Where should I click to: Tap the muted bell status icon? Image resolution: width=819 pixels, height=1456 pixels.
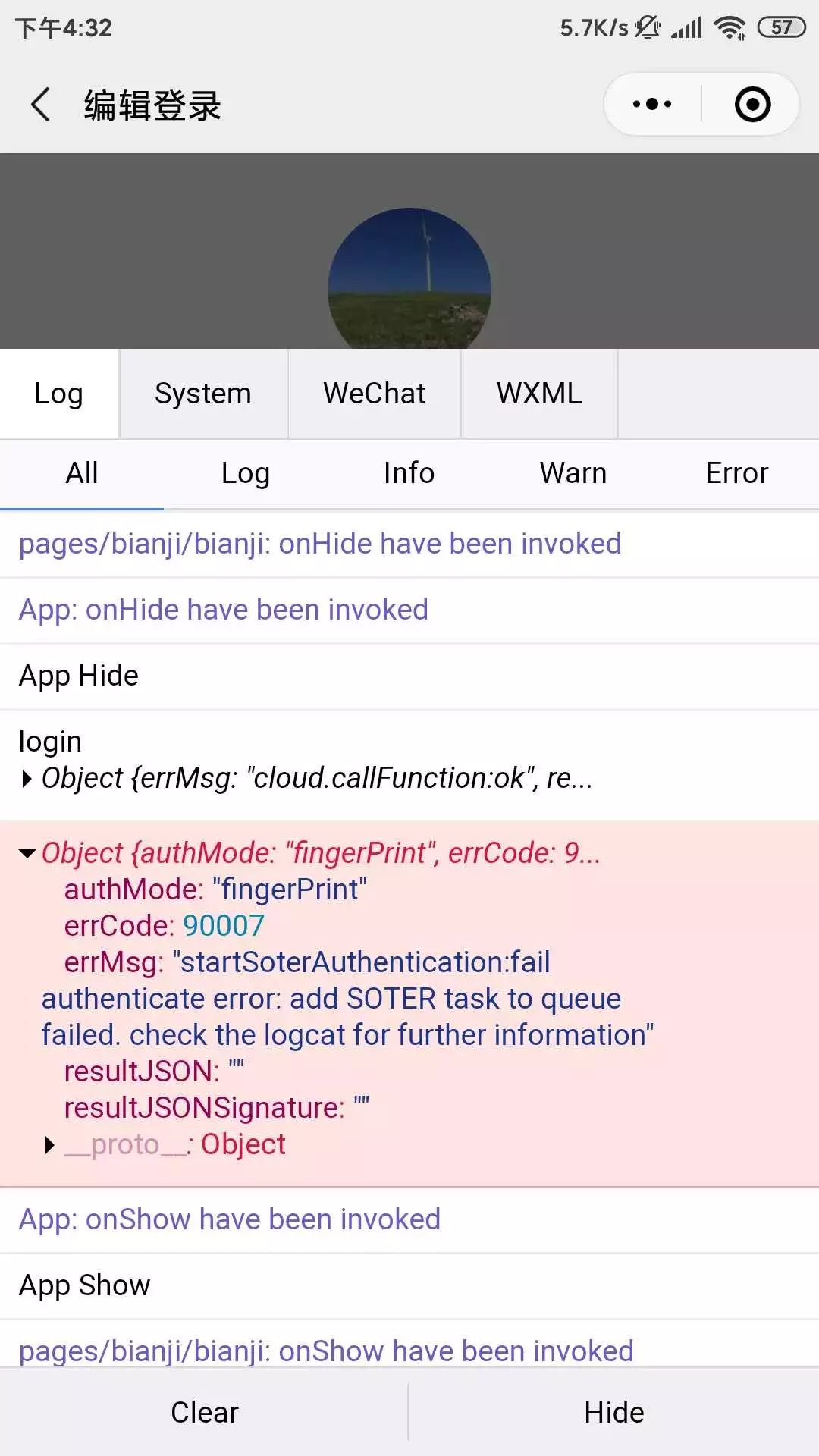click(x=648, y=28)
